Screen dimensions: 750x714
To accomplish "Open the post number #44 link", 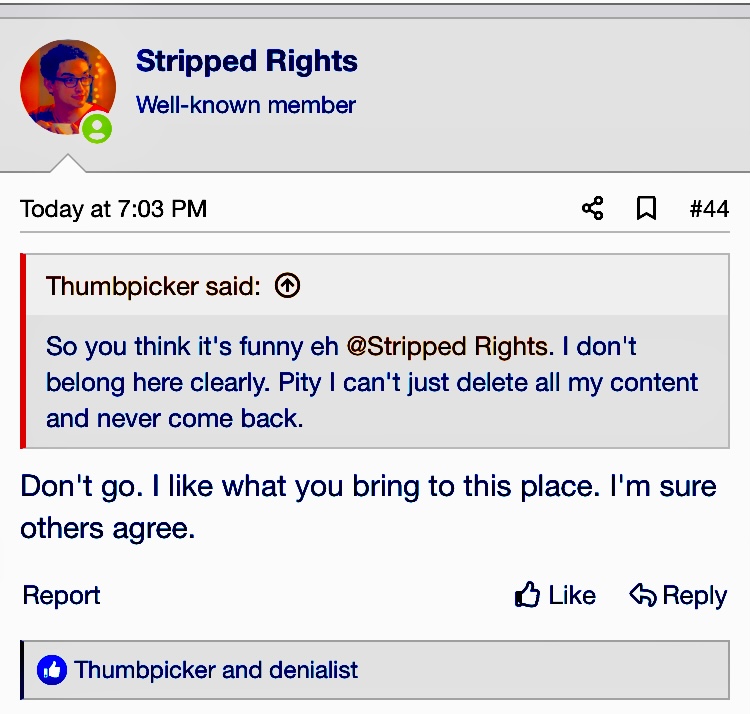I will [x=709, y=209].
